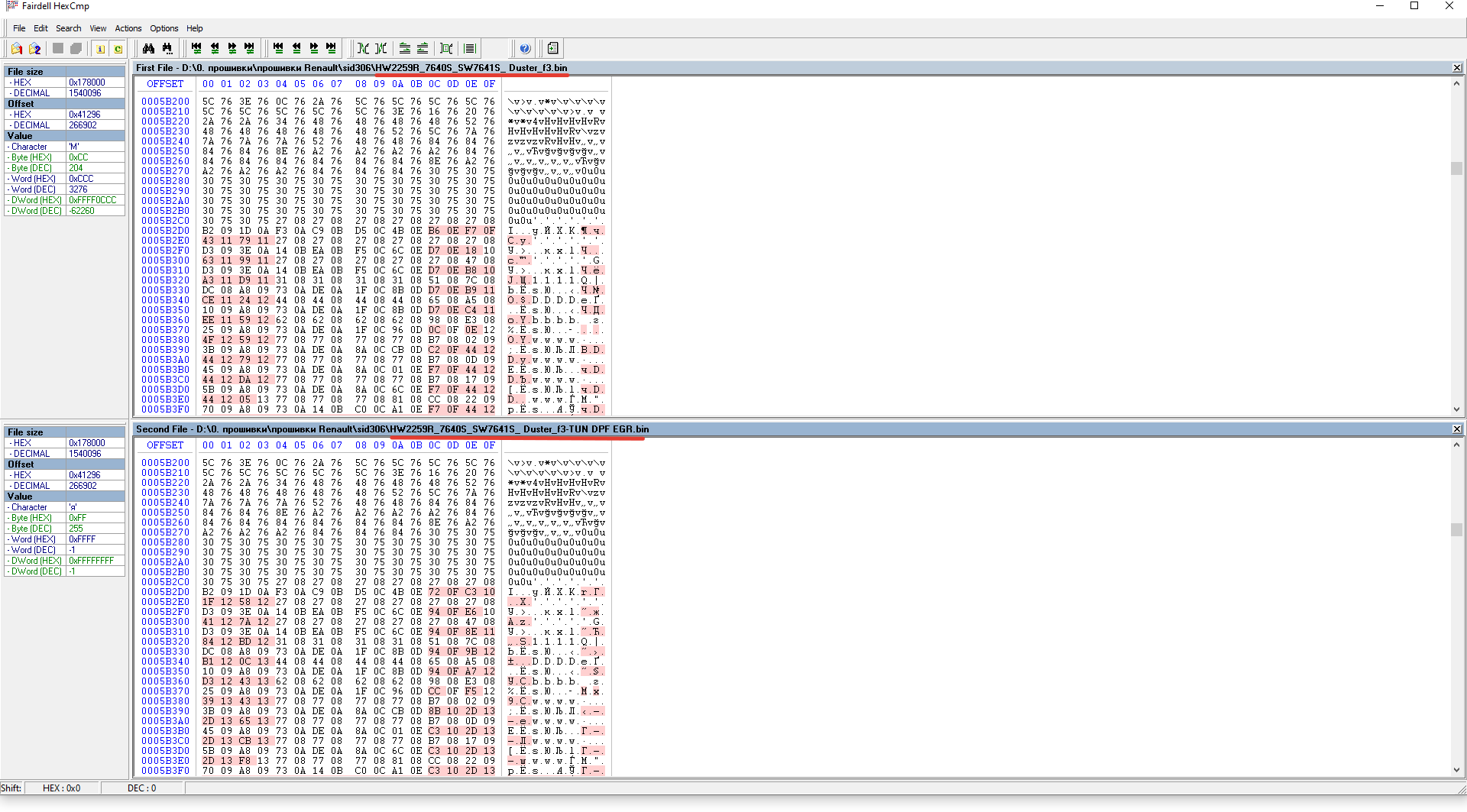1467x812 pixels.
Task: Click 0xFFFF0CCC DWord value in top panel
Action: point(96,200)
